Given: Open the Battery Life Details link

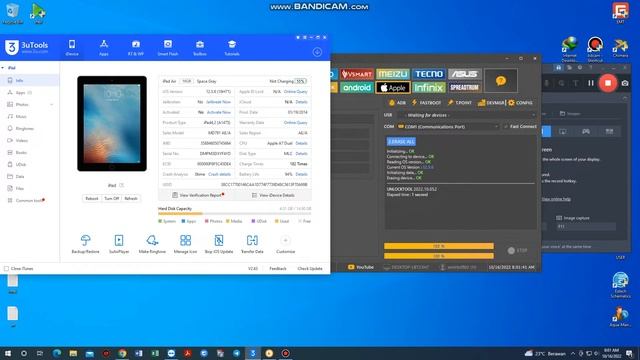Looking at the screenshot, I should click(302, 174).
